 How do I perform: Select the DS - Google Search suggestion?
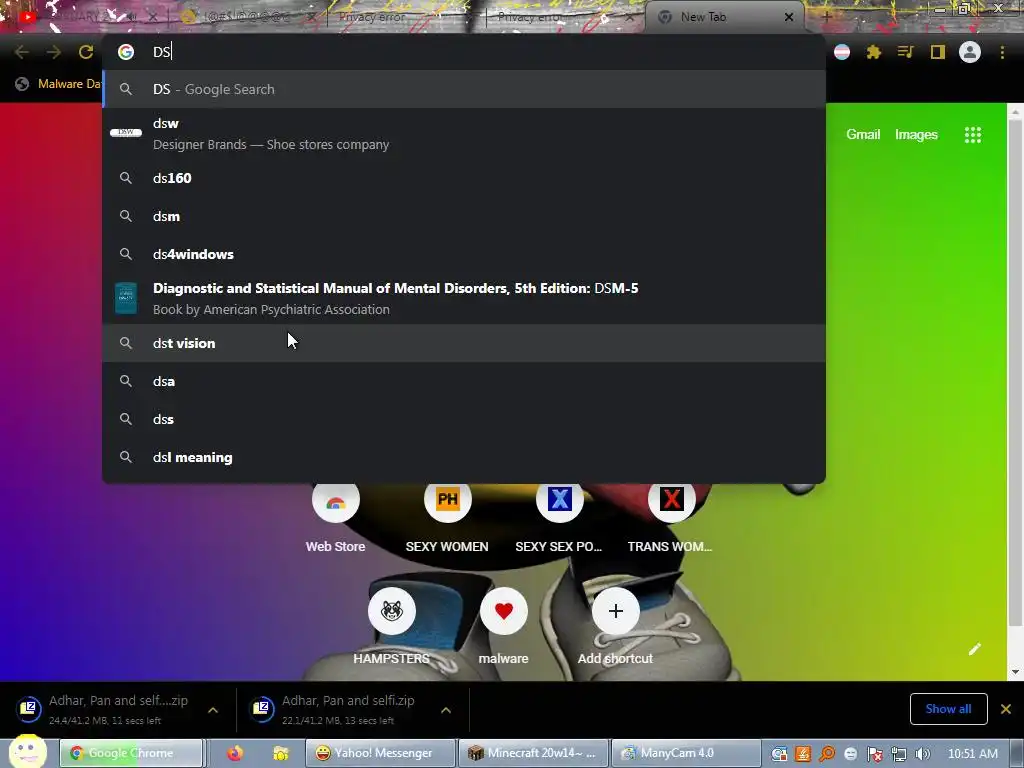point(464,89)
